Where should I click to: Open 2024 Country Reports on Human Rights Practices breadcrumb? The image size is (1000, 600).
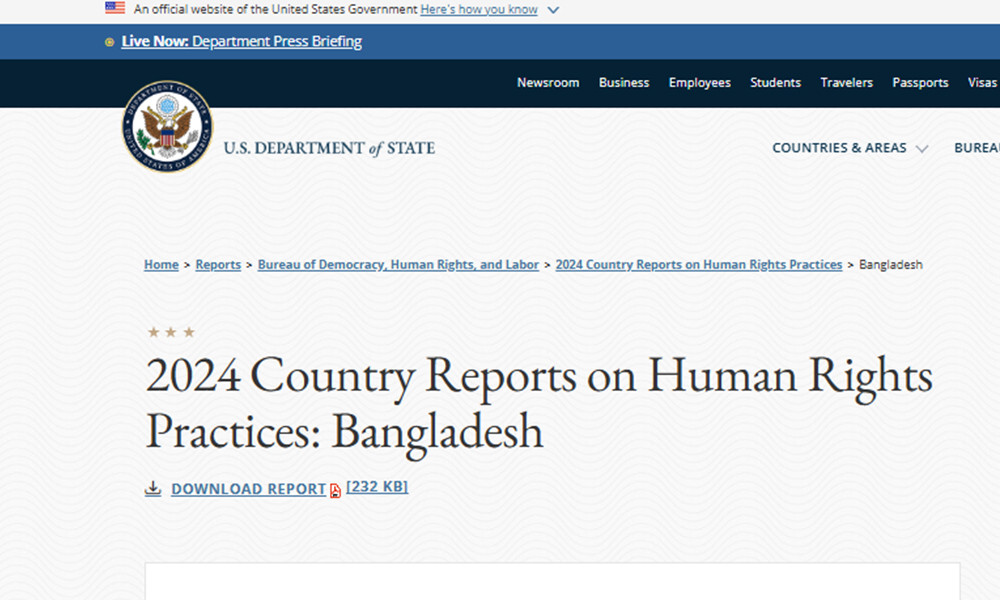click(699, 265)
